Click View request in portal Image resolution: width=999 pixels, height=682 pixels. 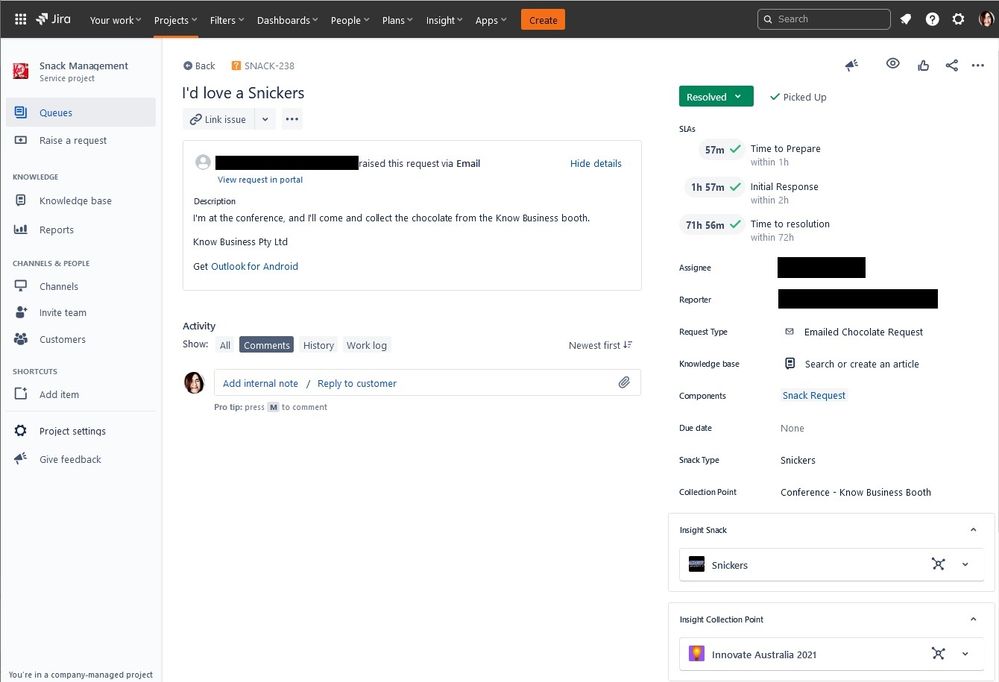click(x=260, y=180)
